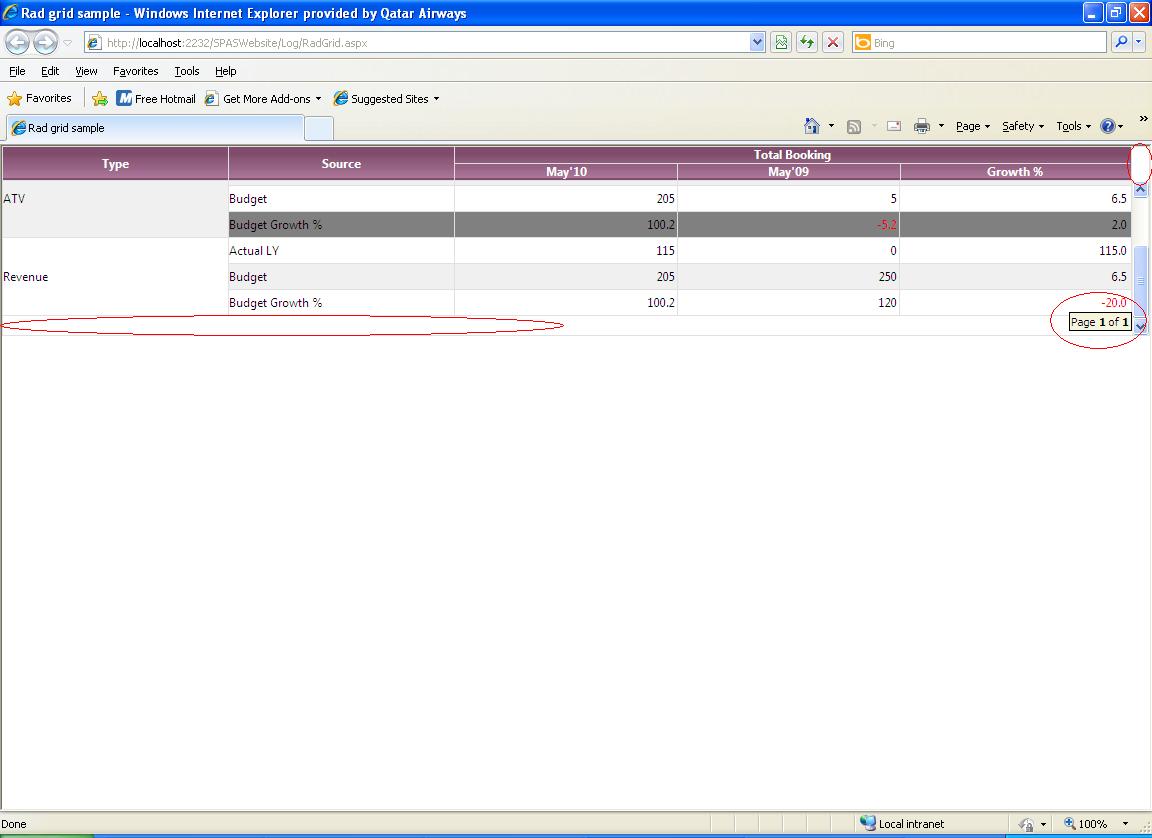Screen dimensions: 1152x838
Task: Click the address bar URL field
Action: 419,43
